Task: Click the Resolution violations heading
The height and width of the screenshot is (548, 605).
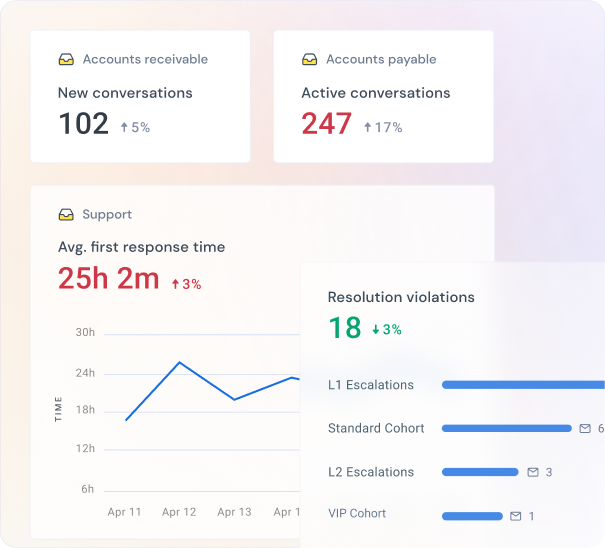Action: pyautogui.click(x=401, y=297)
